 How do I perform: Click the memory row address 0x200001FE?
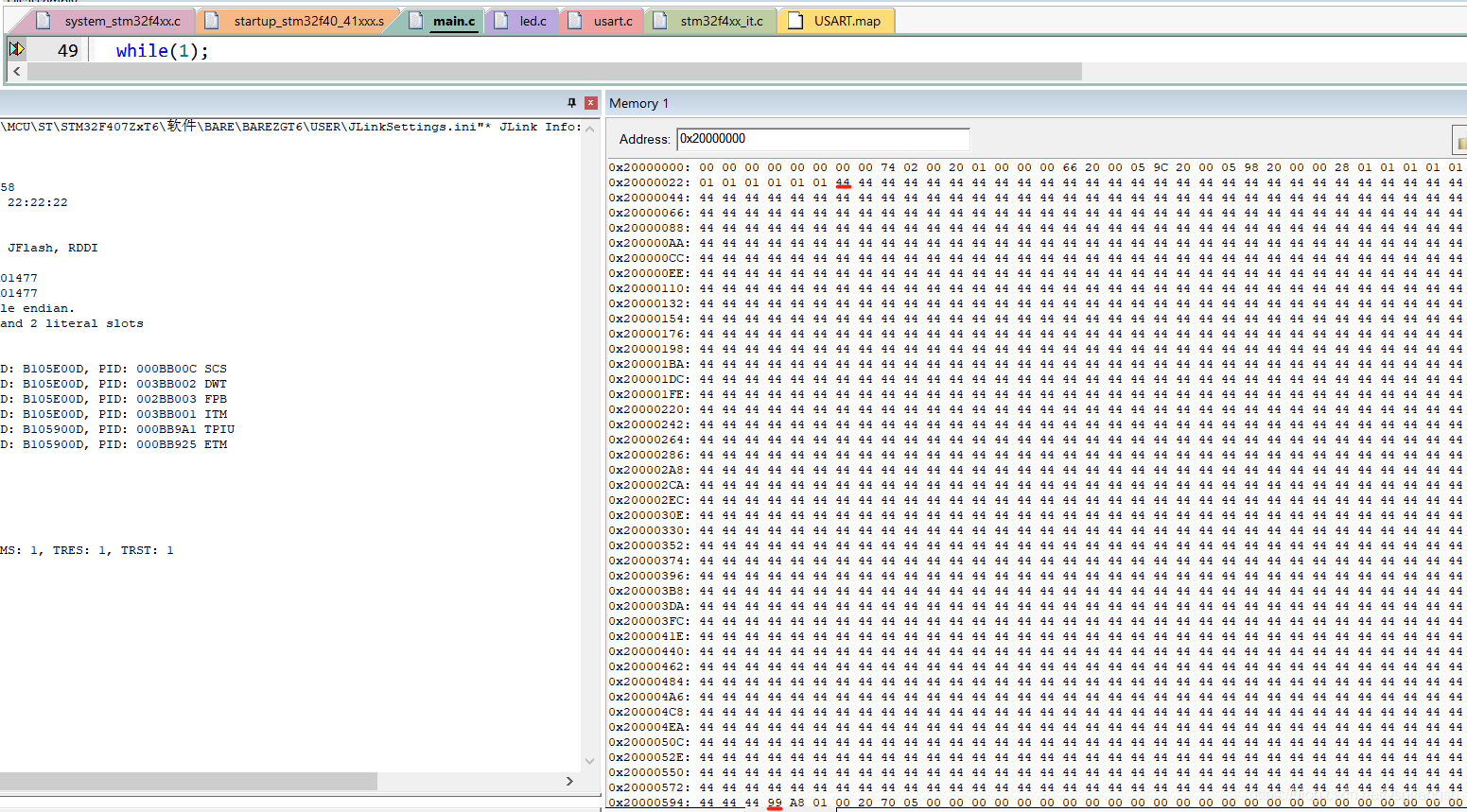point(649,394)
